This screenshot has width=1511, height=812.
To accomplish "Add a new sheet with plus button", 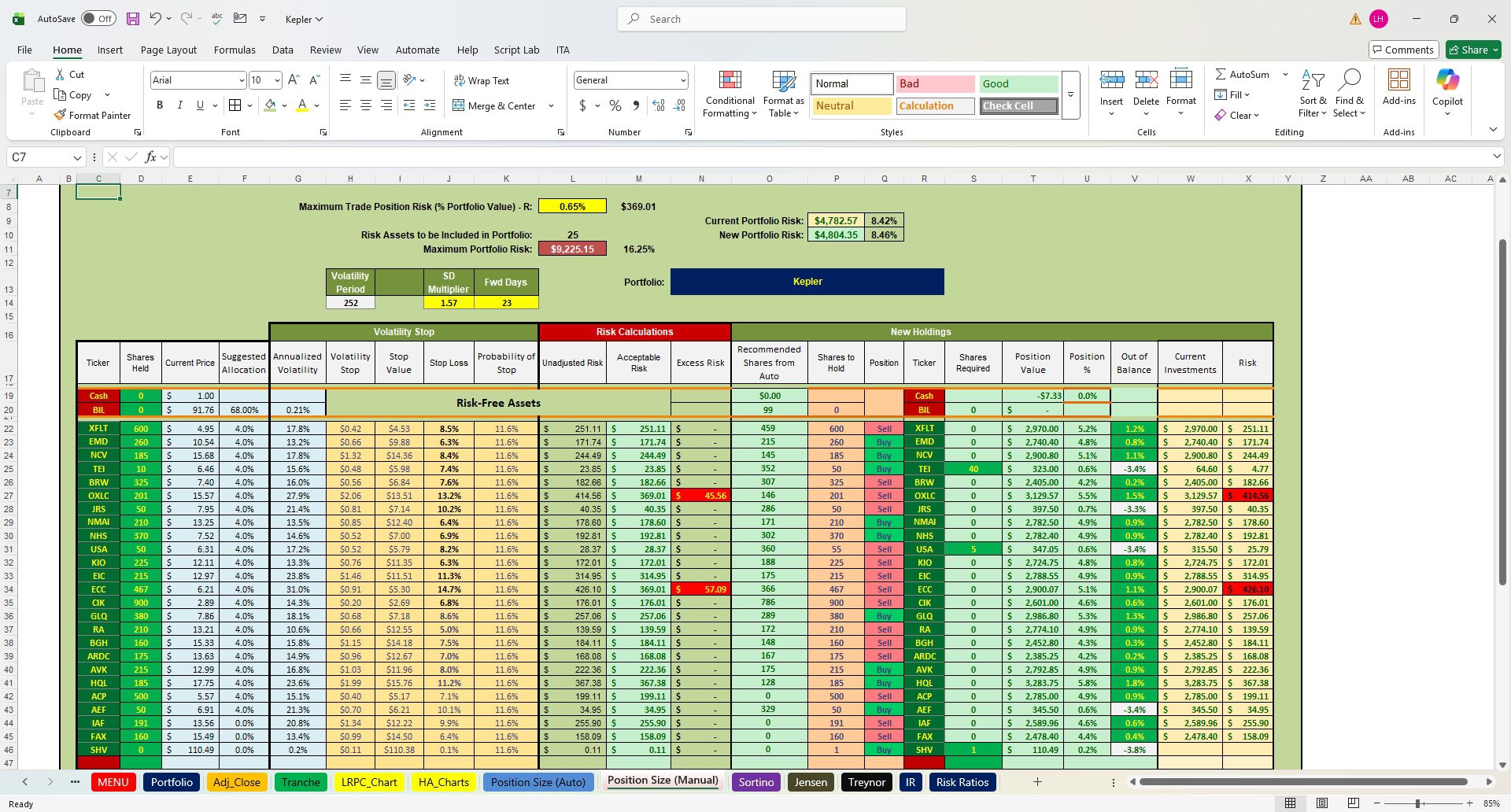I will click(1037, 782).
